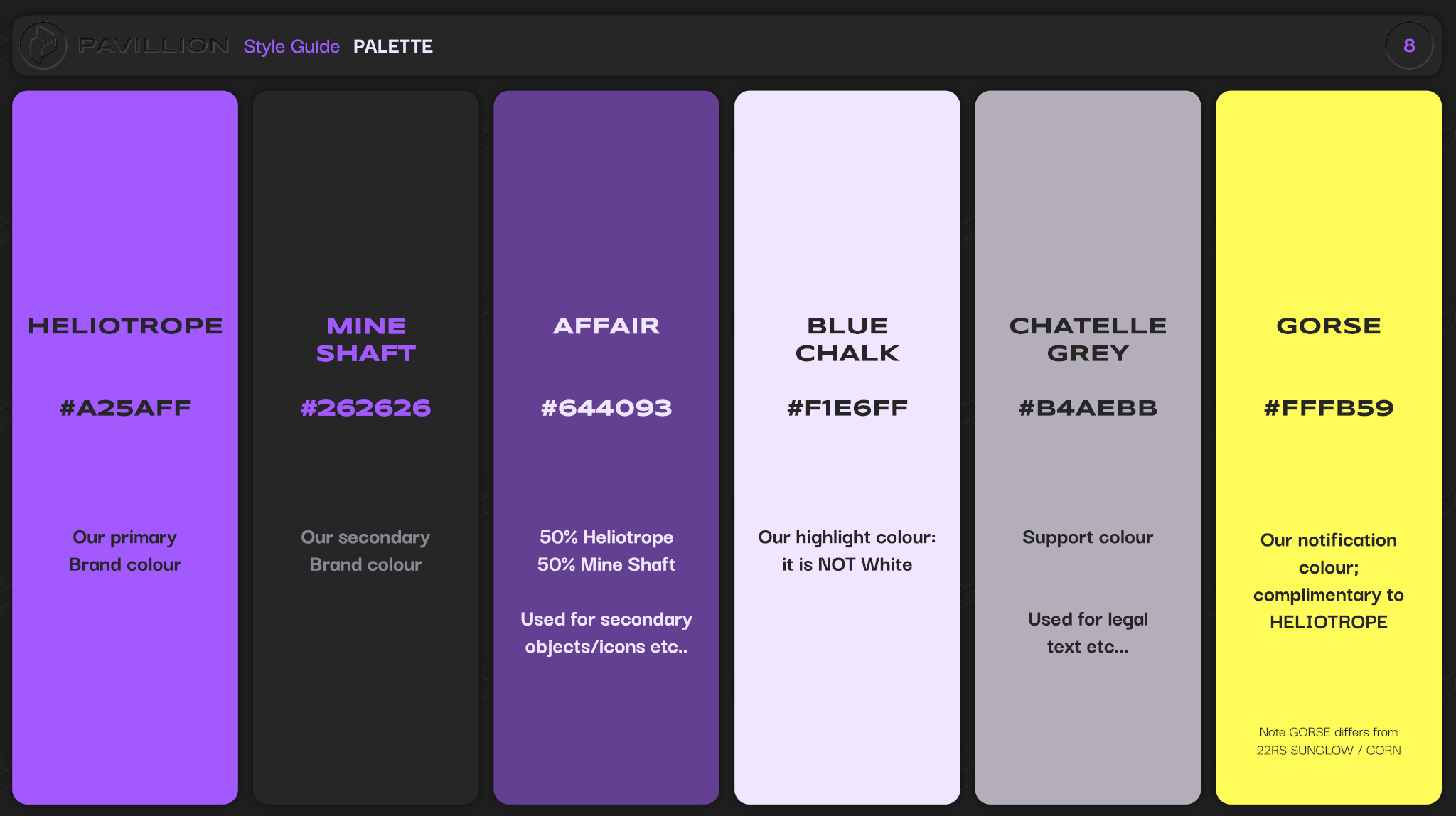Click the GORSE differs from SUNGLOW note

pyautogui.click(x=1328, y=741)
